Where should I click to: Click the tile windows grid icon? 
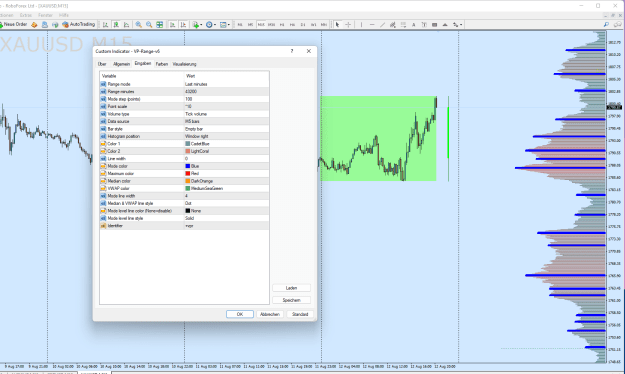coord(159,25)
